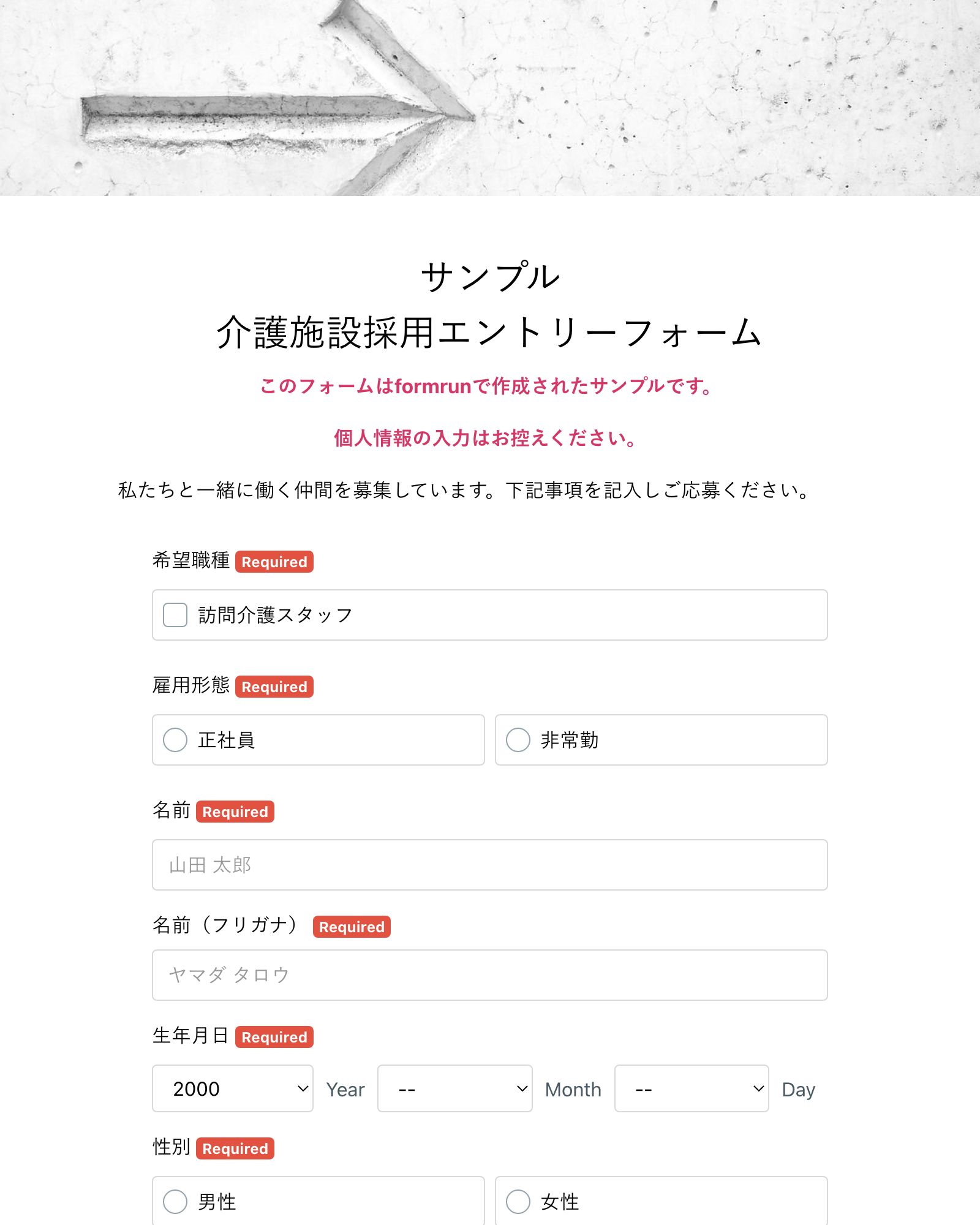Choose 女性 under 性別
Screen dimensions: 980x1225
pyautogui.click(x=518, y=1202)
